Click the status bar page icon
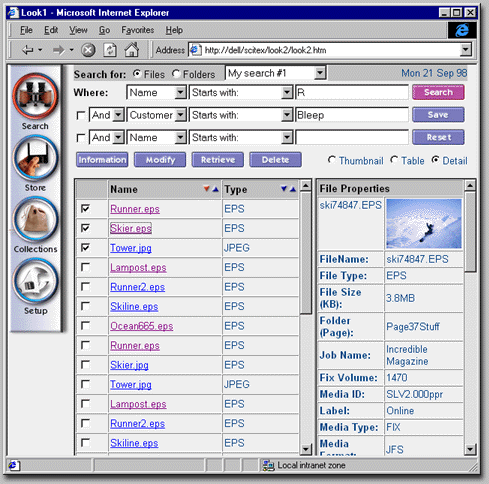489x484 pixels. click(14, 465)
